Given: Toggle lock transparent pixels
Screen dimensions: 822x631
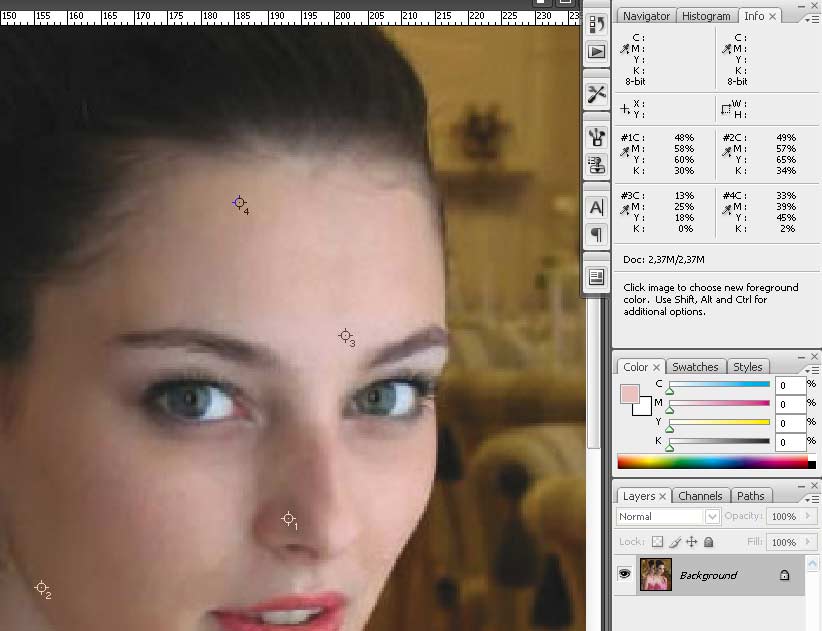Looking at the screenshot, I should click(657, 542).
